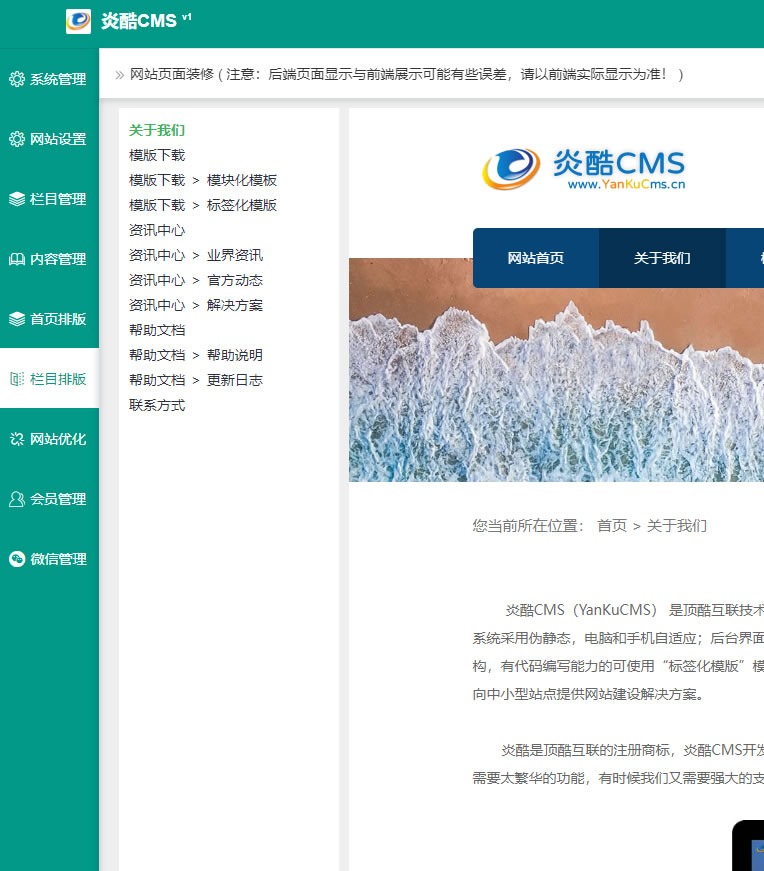
Task: Click the layout icon beside 栏目排版
Action: [17, 379]
